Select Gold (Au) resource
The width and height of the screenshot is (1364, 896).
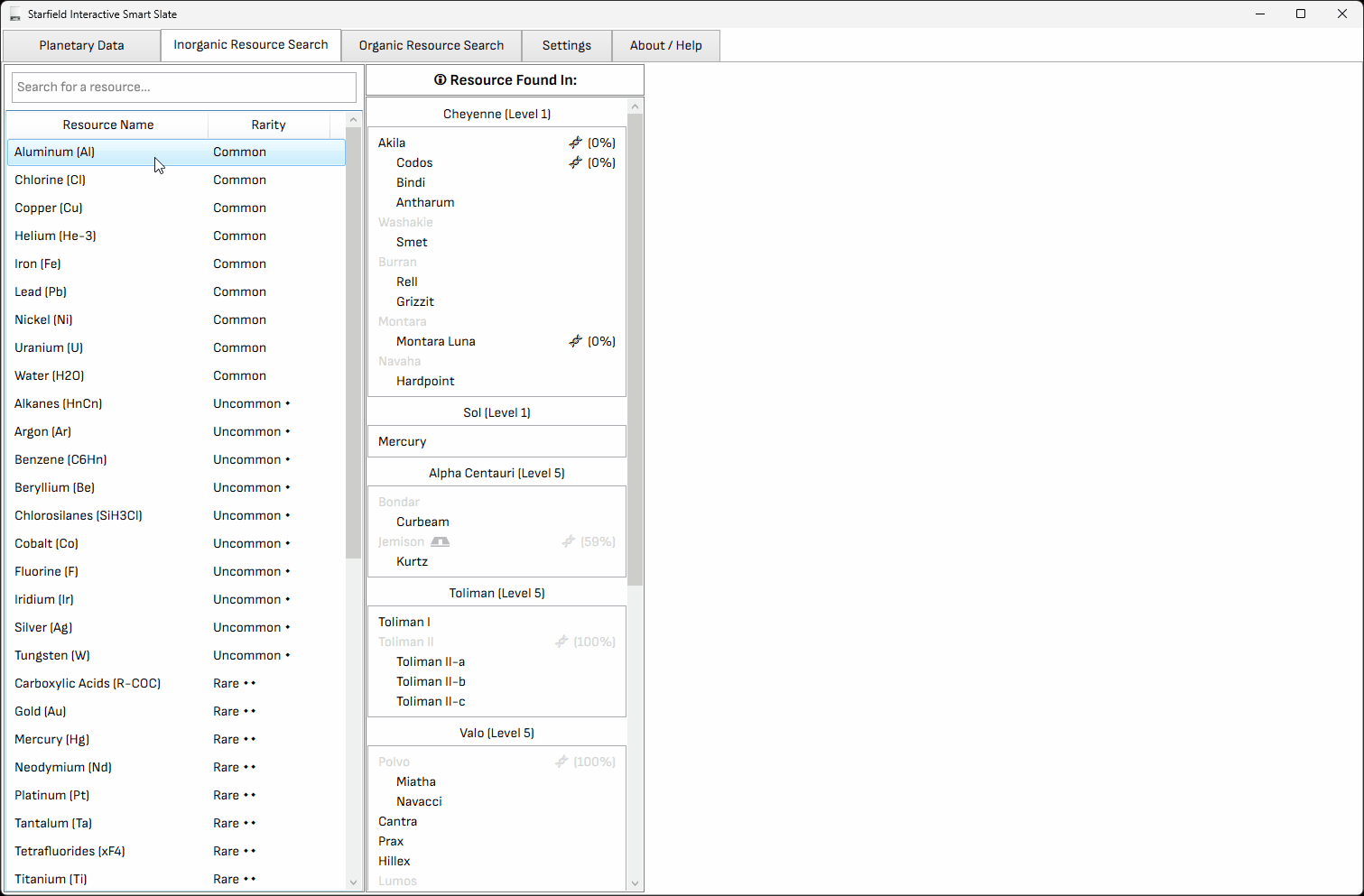click(176, 711)
